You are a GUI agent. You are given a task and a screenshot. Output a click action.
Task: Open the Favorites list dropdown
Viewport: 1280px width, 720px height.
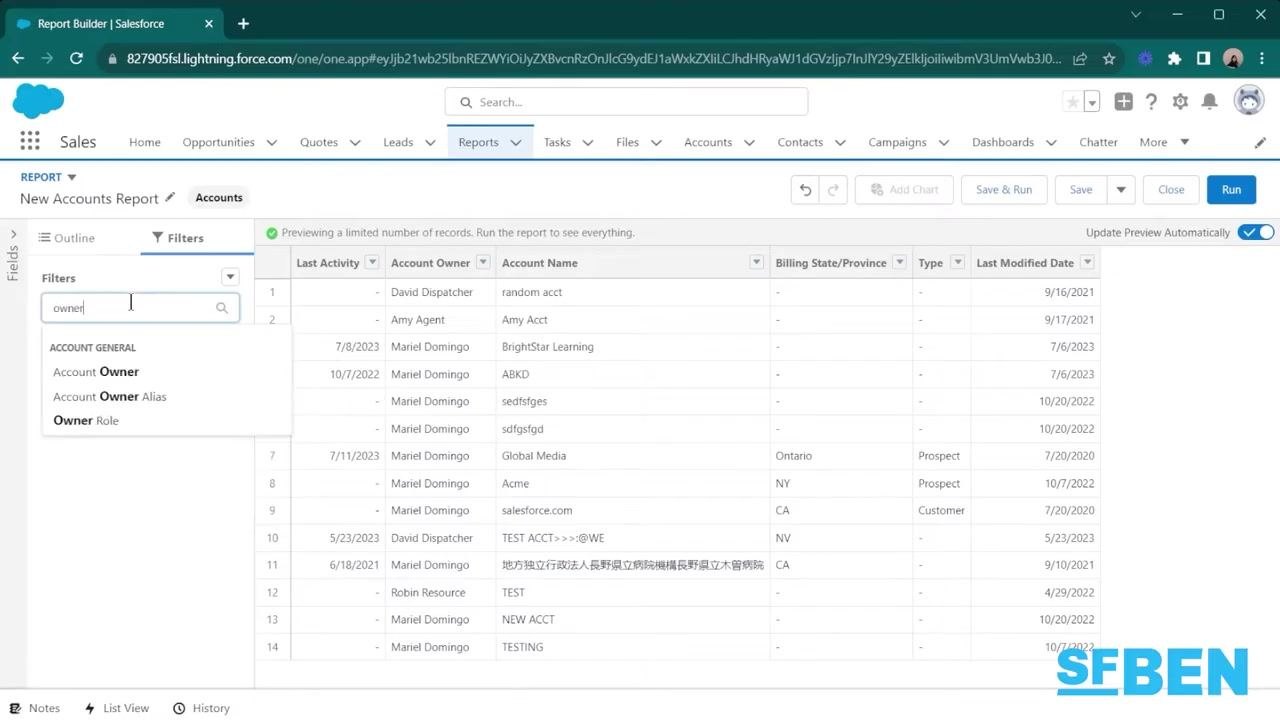tap(1092, 102)
